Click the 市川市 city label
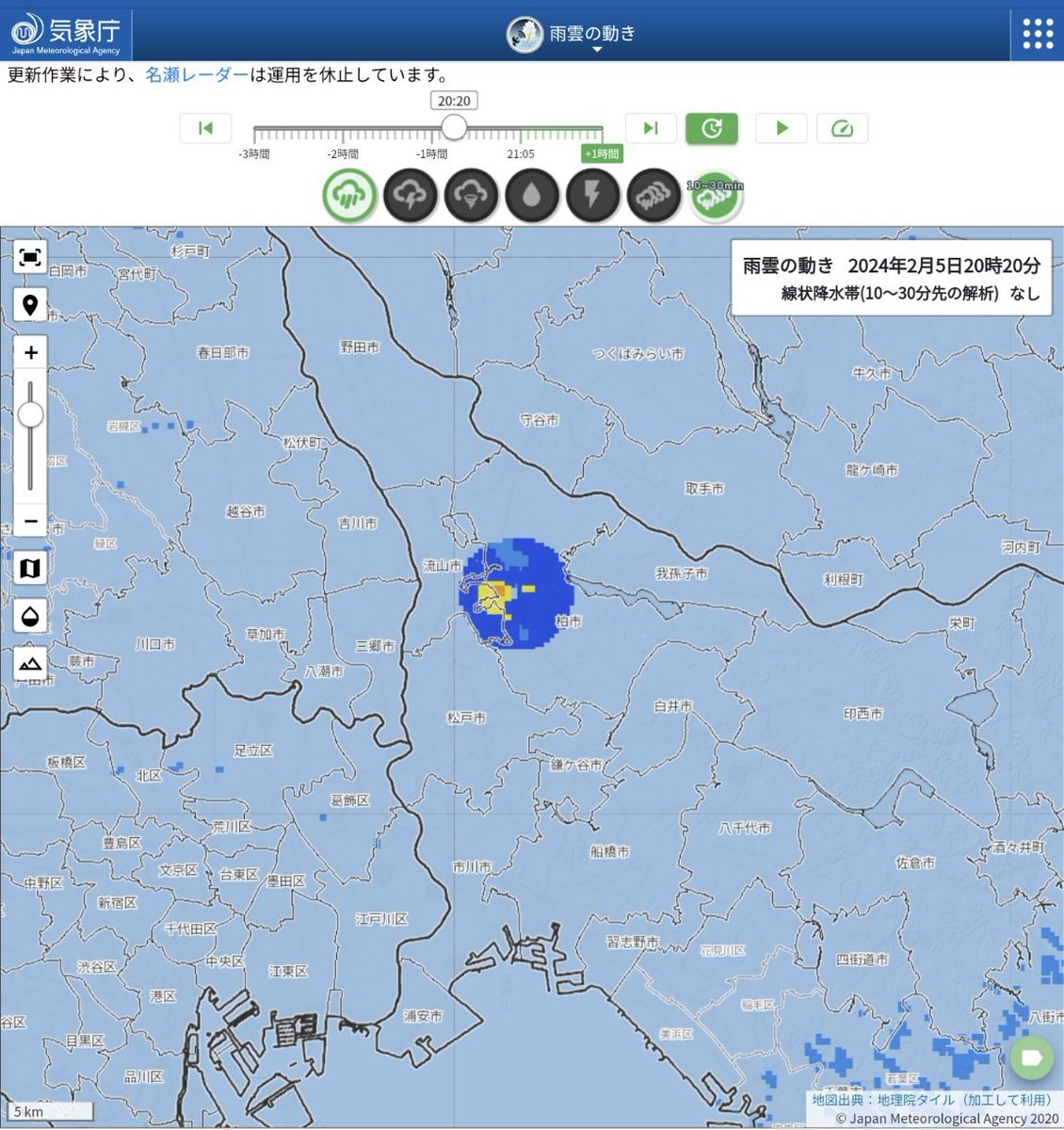 pyautogui.click(x=472, y=866)
